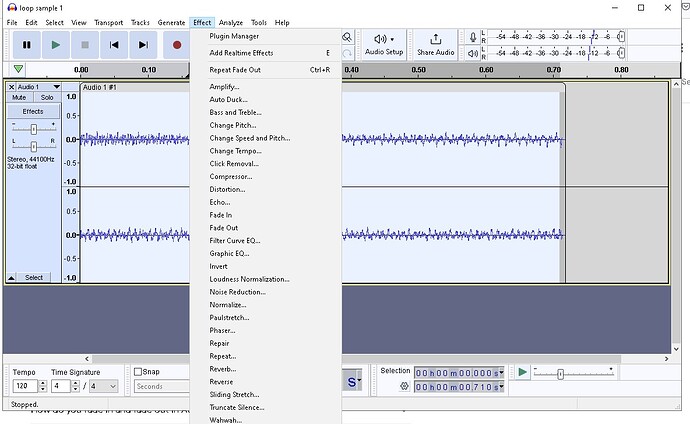Viewport: 690px width, 424px height.
Task: Adjust the Audio 1 pan slider
Action: pos(33,146)
